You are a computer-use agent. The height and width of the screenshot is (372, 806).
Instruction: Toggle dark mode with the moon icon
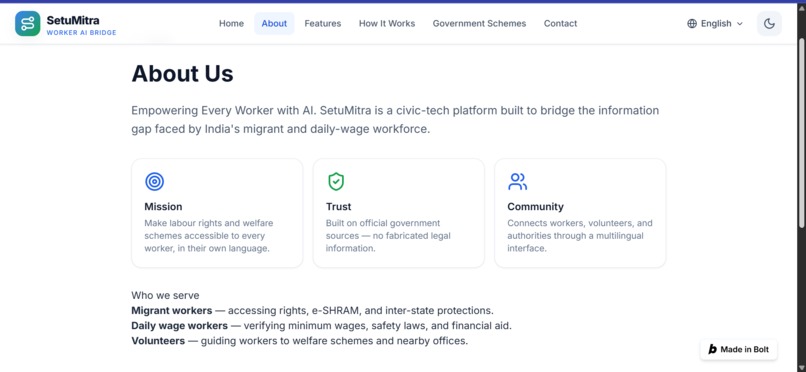pos(769,24)
